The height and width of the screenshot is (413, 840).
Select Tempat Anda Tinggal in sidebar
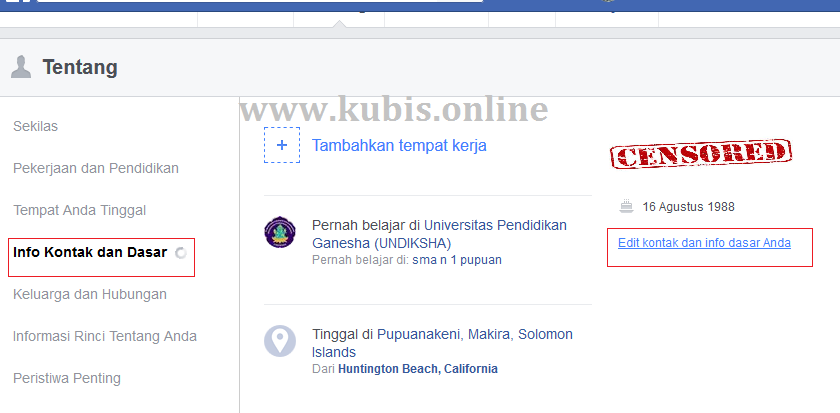pyautogui.click(x=79, y=211)
